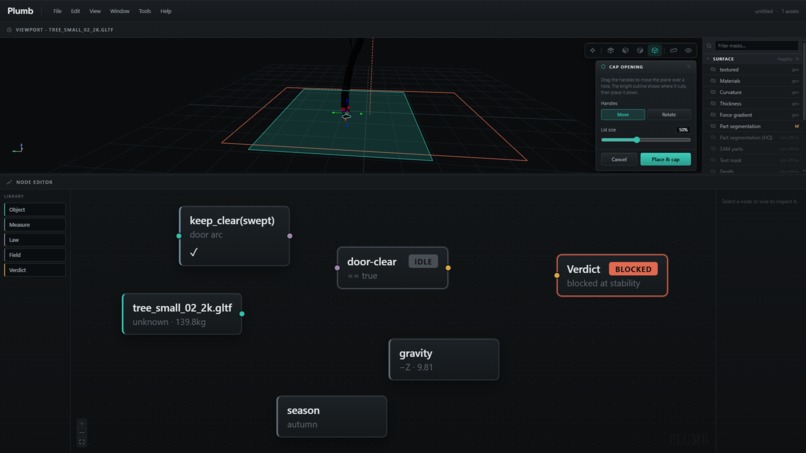
Task: Click the yellow output port of door-clear
Action: click(x=448, y=268)
